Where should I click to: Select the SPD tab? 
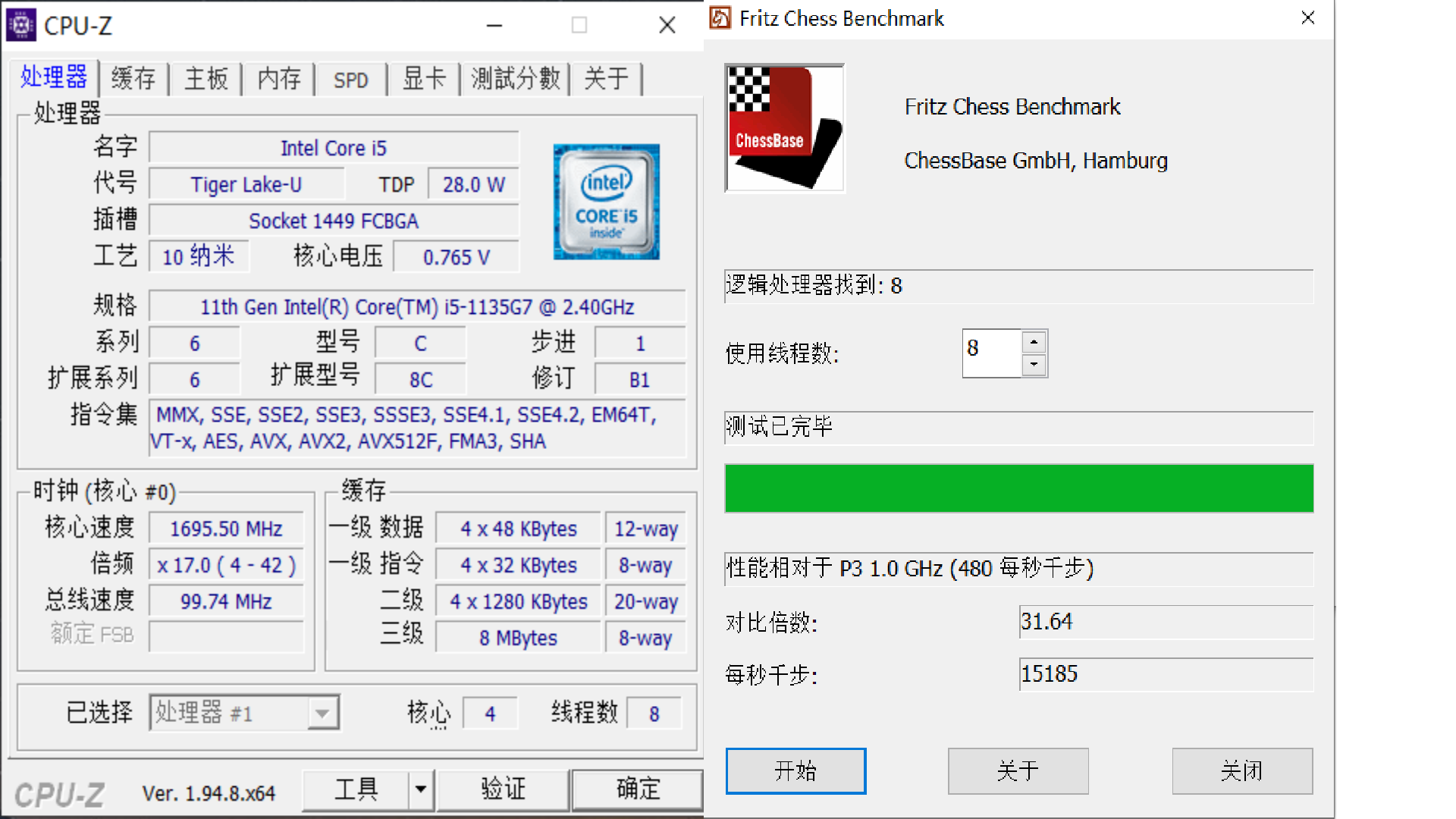point(350,79)
